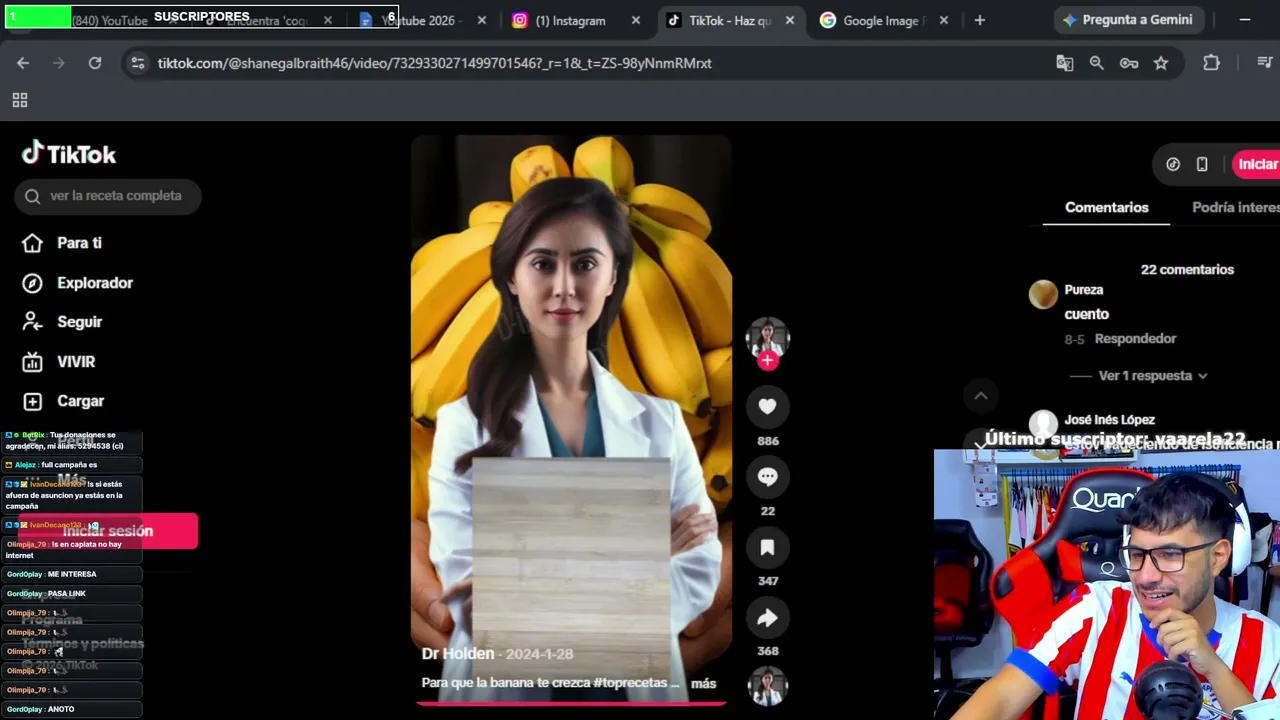The height and width of the screenshot is (720, 1280).
Task: Click the date 2024-1-28 text
Action: (539, 654)
